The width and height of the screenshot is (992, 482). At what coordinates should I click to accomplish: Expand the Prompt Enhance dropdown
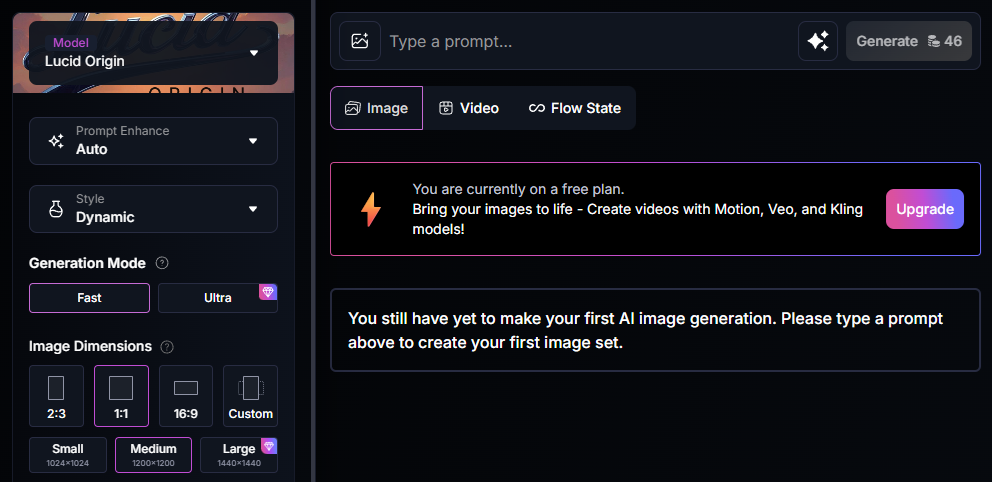click(x=153, y=141)
